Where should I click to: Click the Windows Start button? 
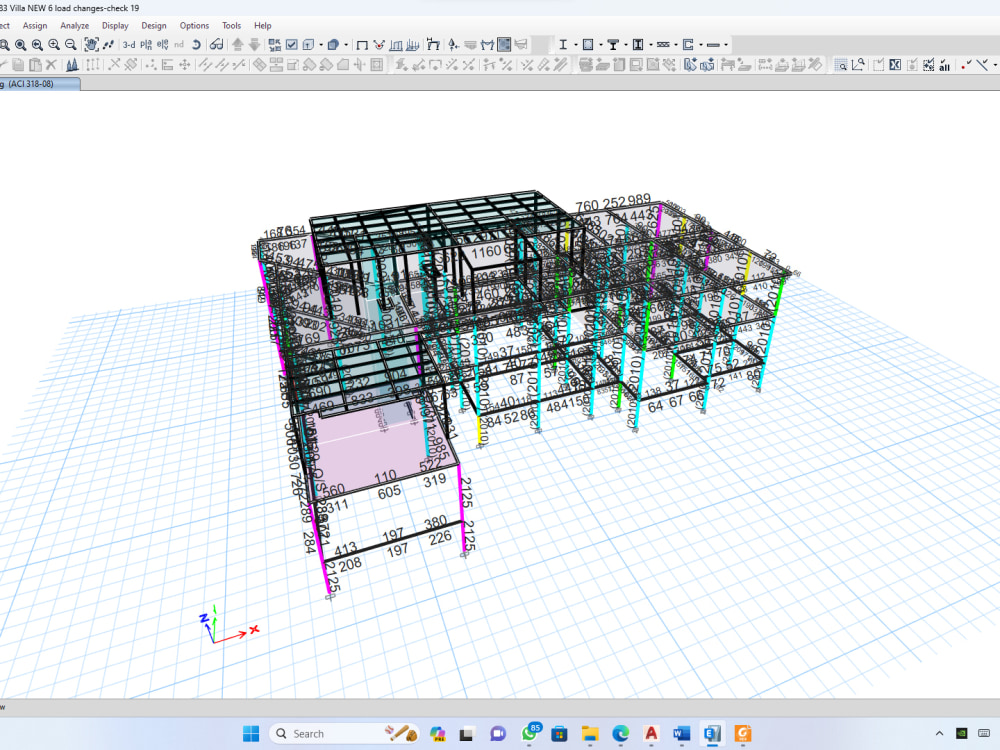point(250,733)
